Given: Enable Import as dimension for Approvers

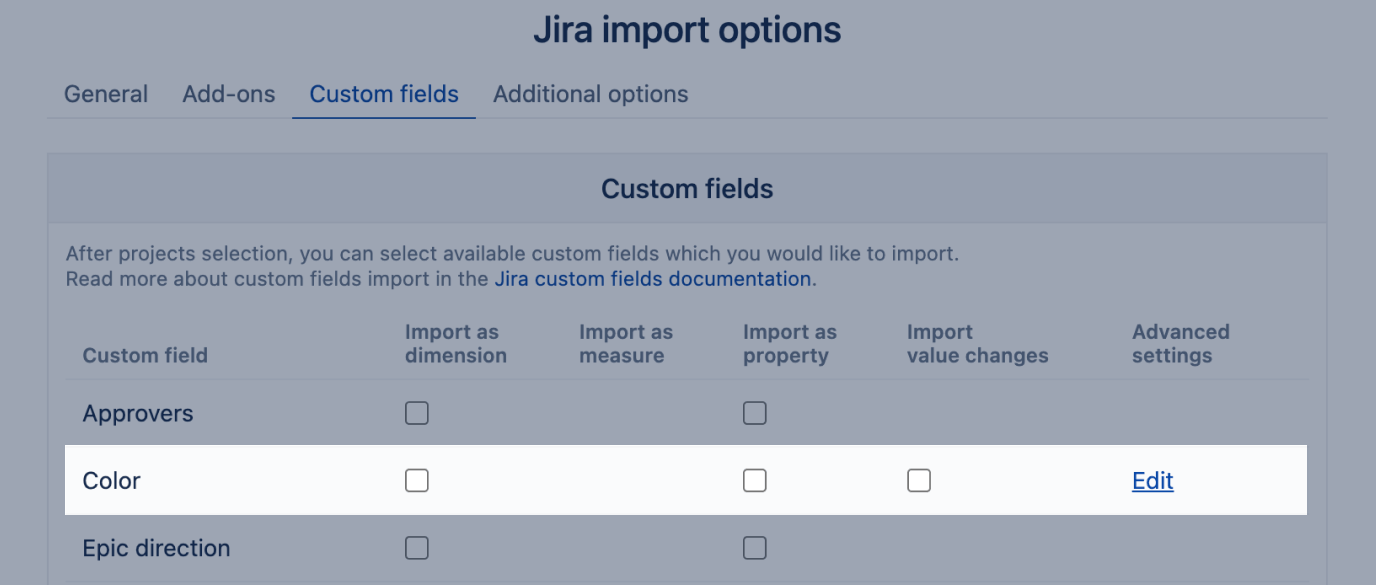Looking at the screenshot, I should tap(417, 413).
